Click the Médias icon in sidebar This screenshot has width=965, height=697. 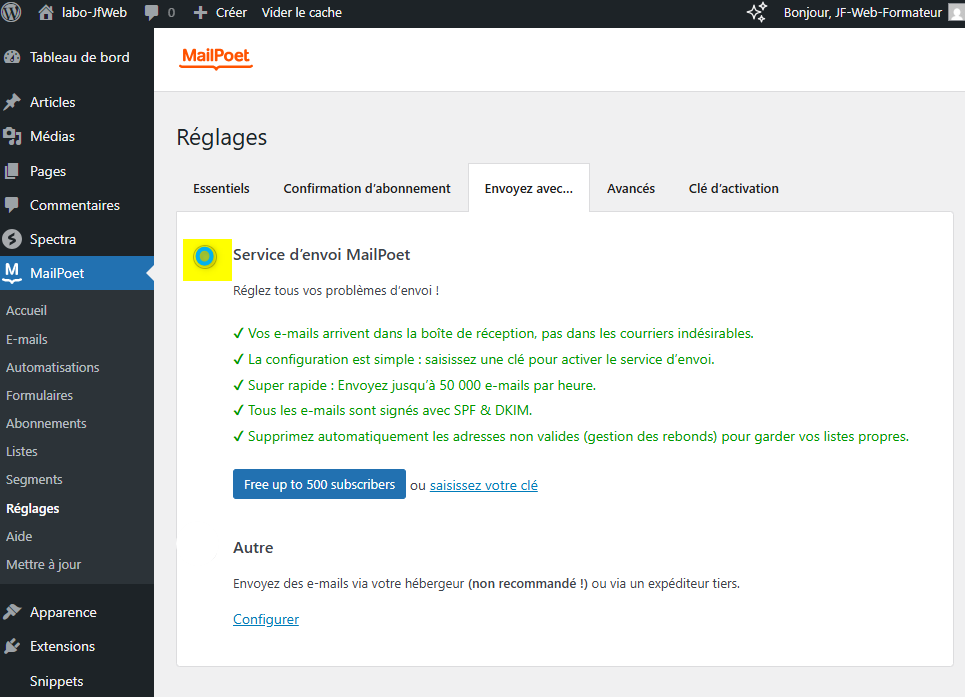pyautogui.click(x=12, y=137)
